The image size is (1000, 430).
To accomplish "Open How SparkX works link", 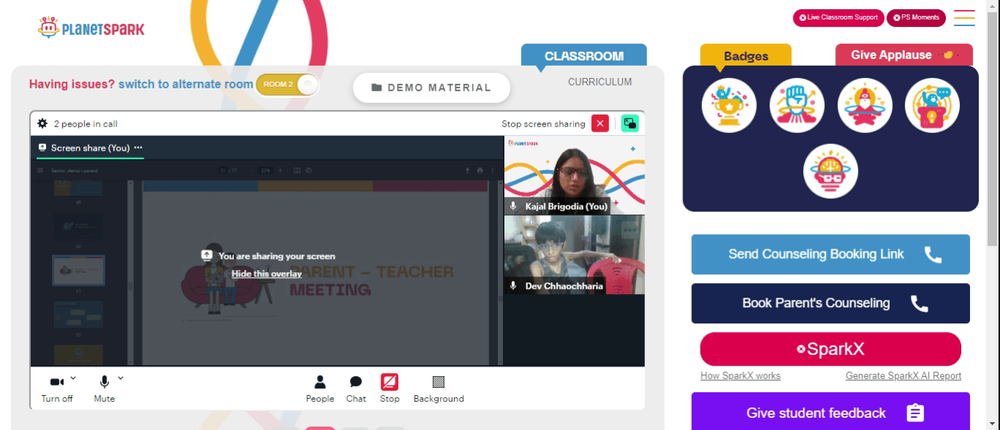I will pyautogui.click(x=740, y=376).
